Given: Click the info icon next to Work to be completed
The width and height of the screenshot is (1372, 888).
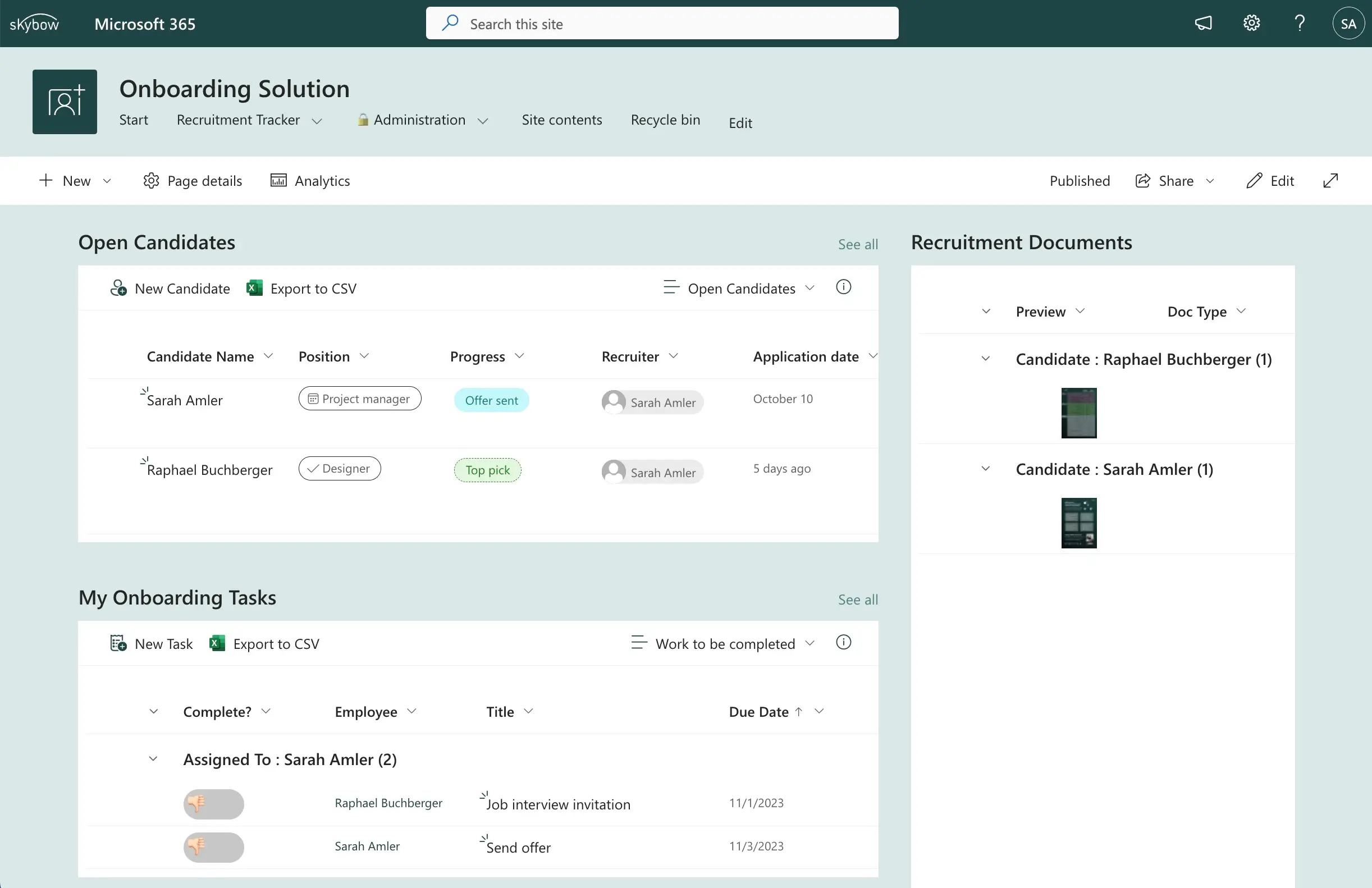Looking at the screenshot, I should [x=845, y=643].
